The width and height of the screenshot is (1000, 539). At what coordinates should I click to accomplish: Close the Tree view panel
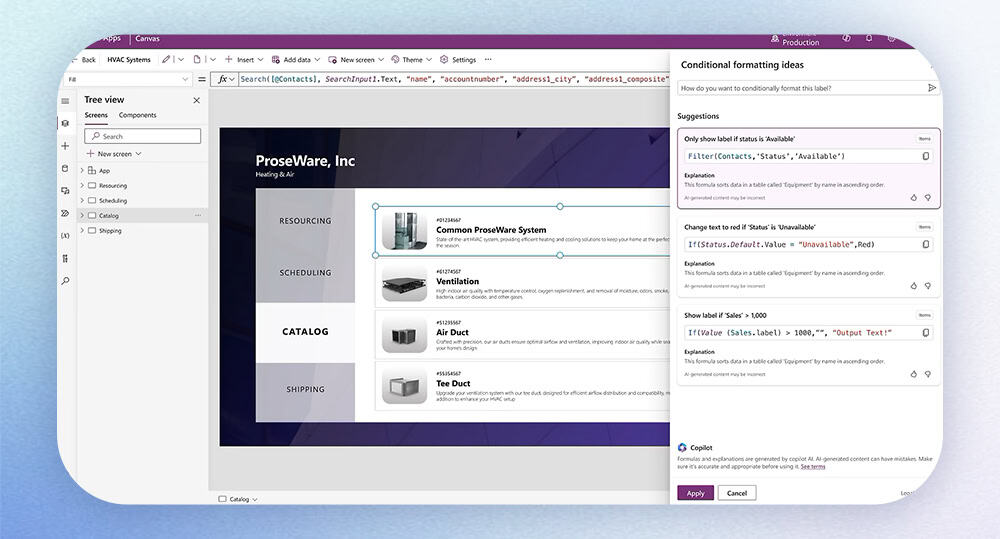pyautogui.click(x=196, y=100)
